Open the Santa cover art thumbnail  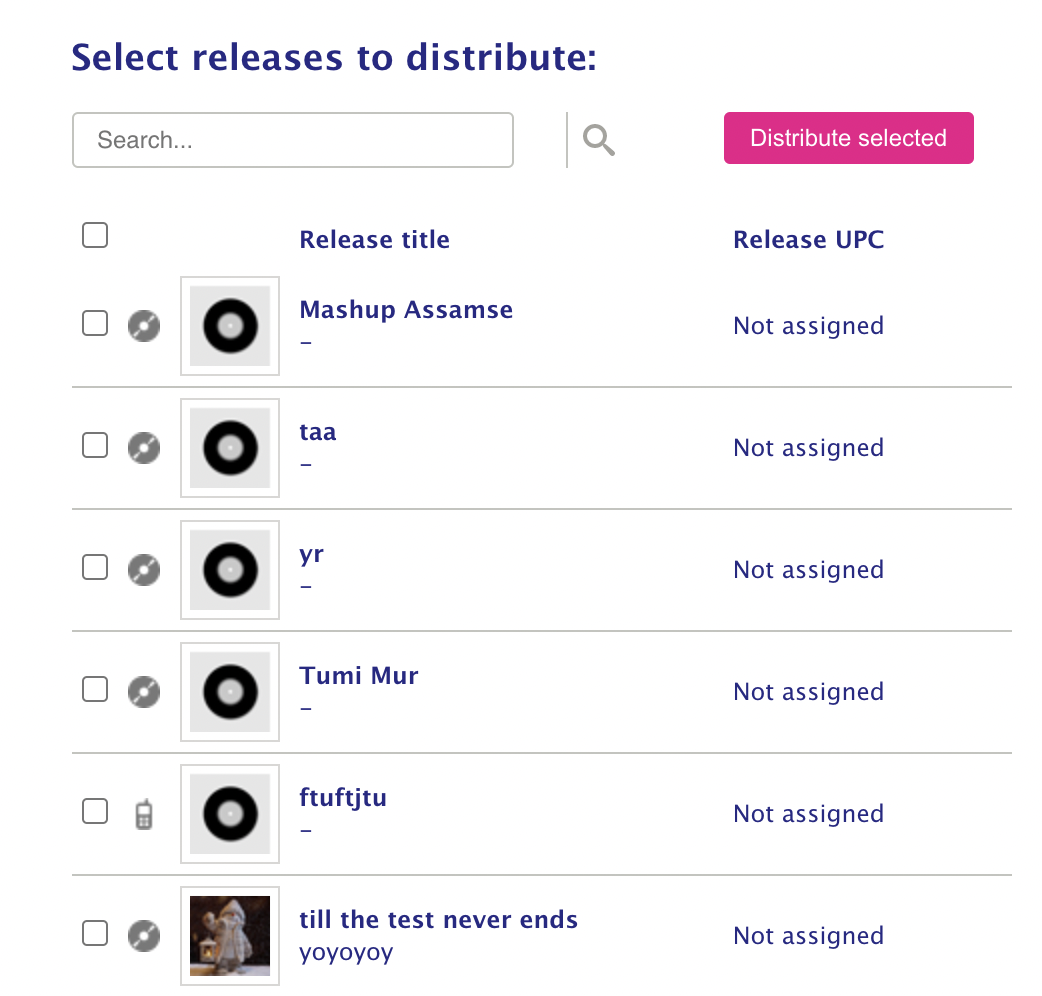coord(230,936)
